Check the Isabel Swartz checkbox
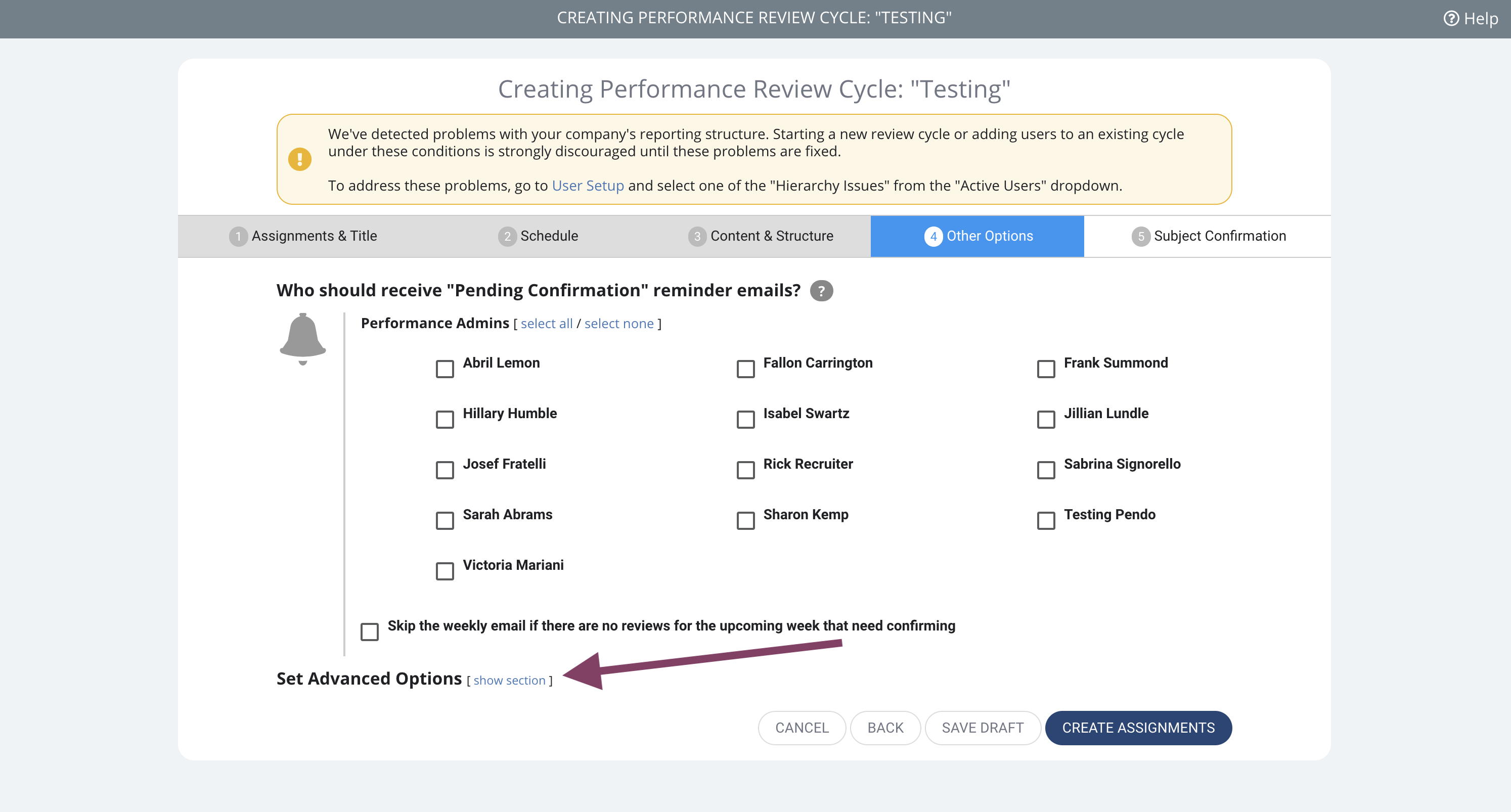 click(x=745, y=419)
